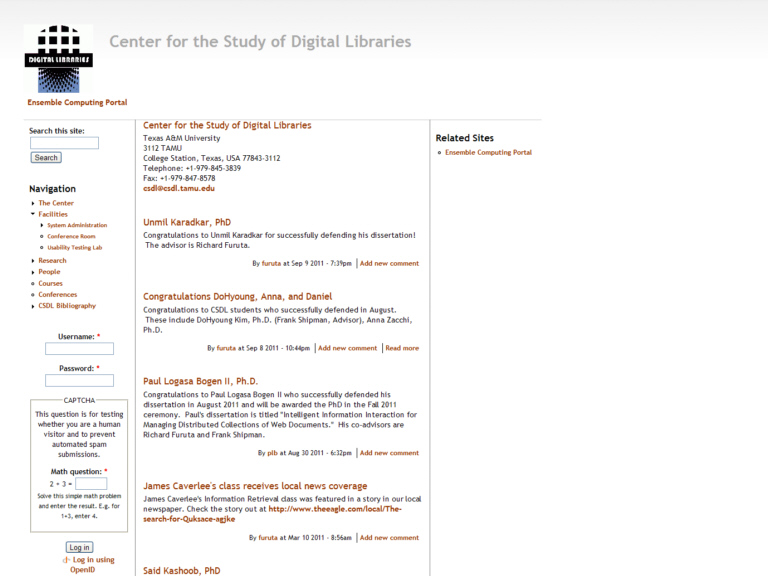Open plb author link dated Aug 30 2011
The height and width of the screenshot is (576, 768).
click(272, 453)
